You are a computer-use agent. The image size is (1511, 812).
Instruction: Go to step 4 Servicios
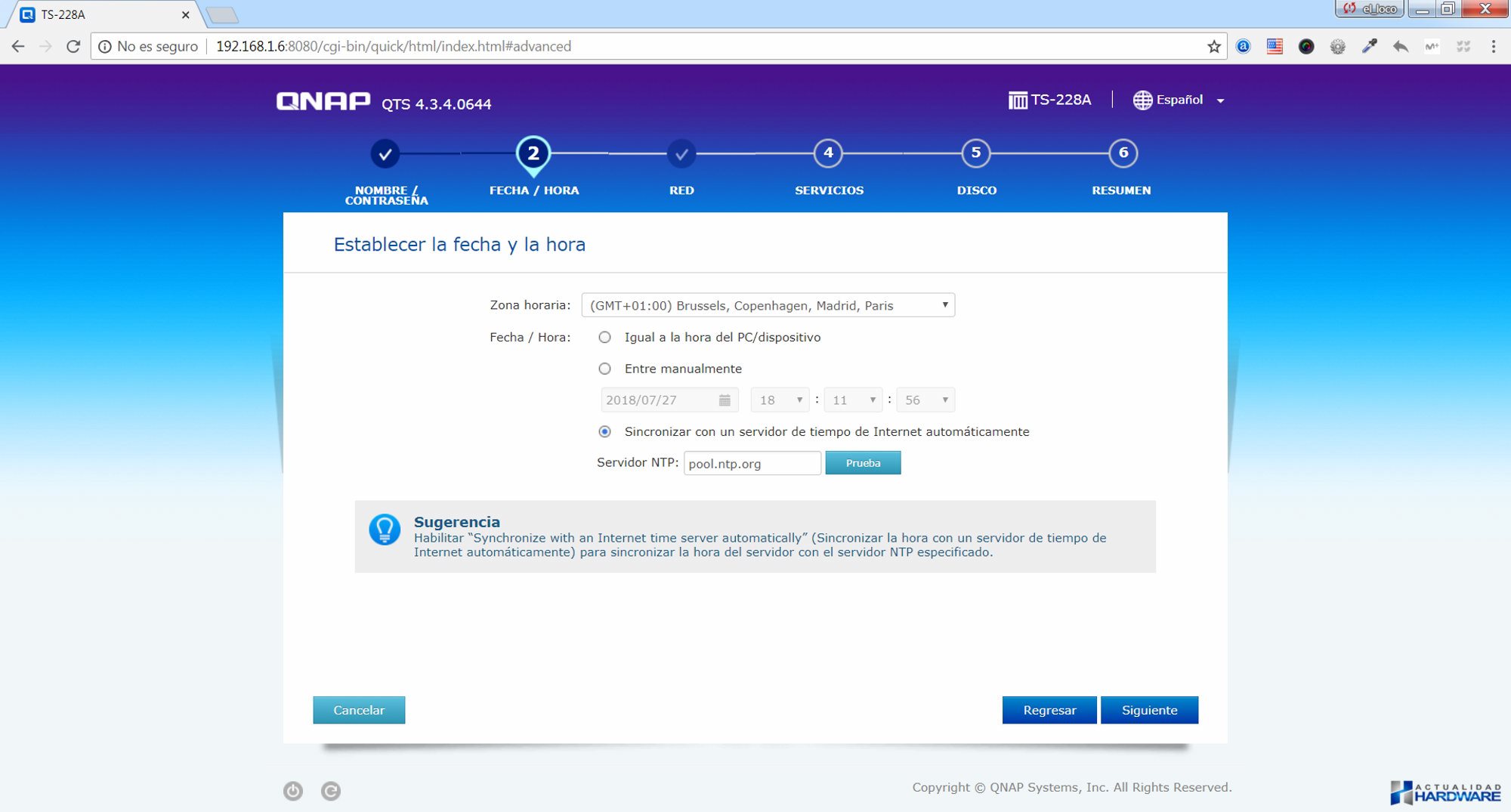828,154
